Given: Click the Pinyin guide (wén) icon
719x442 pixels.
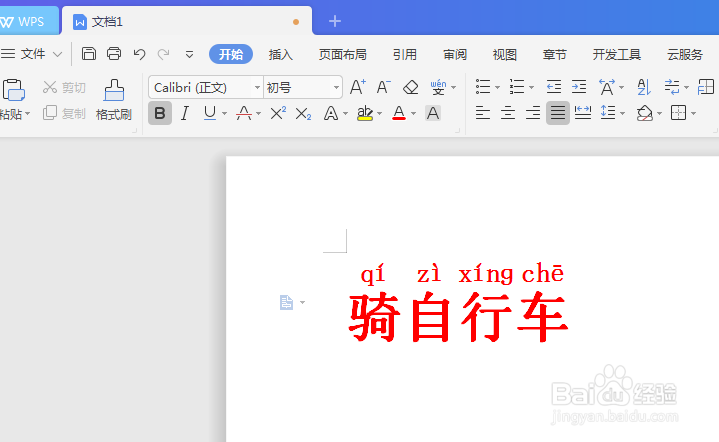Looking at the screenshot, I should 438,87.
